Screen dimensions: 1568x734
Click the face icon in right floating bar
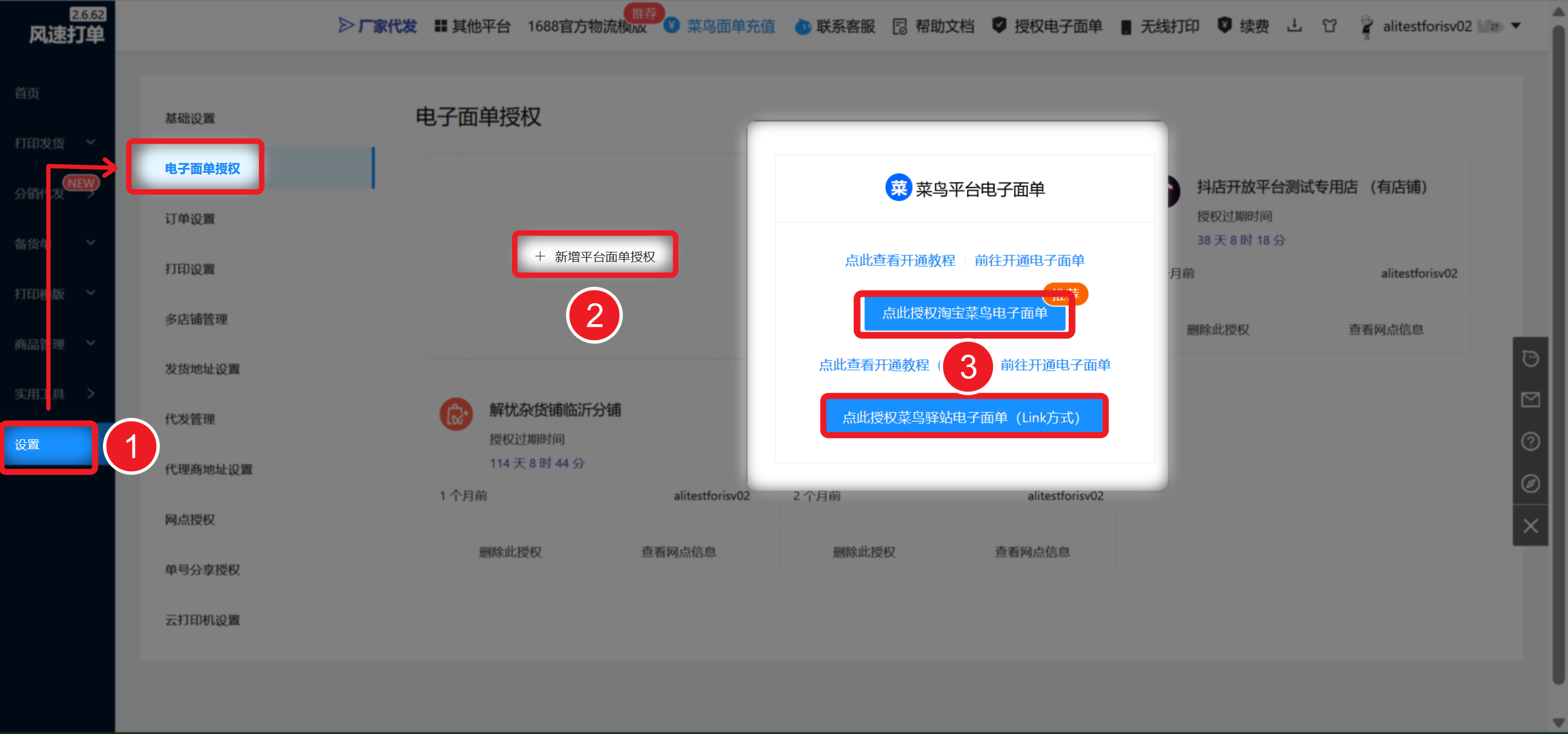point(1531,358)
